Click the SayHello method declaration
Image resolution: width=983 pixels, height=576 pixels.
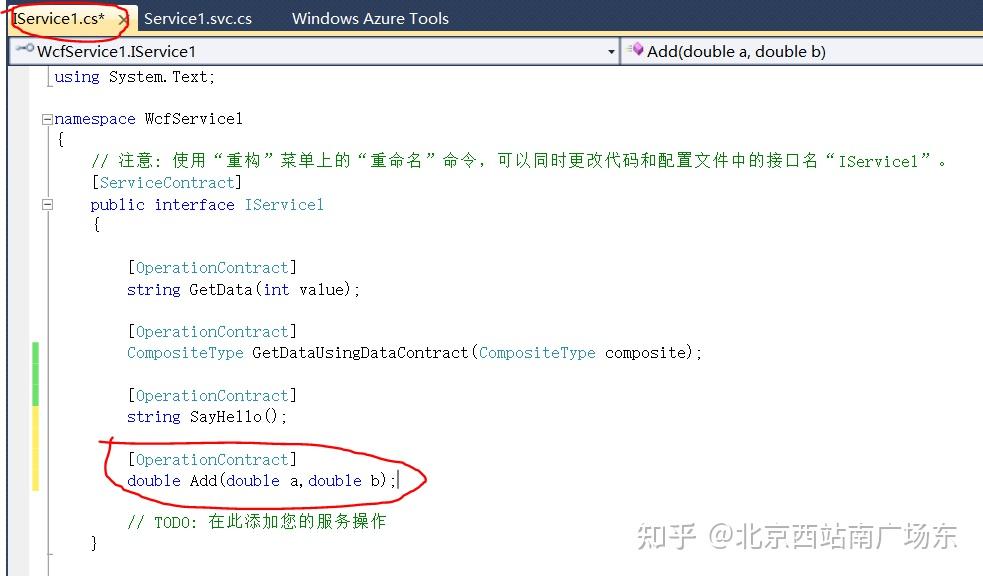pos(207,417)
